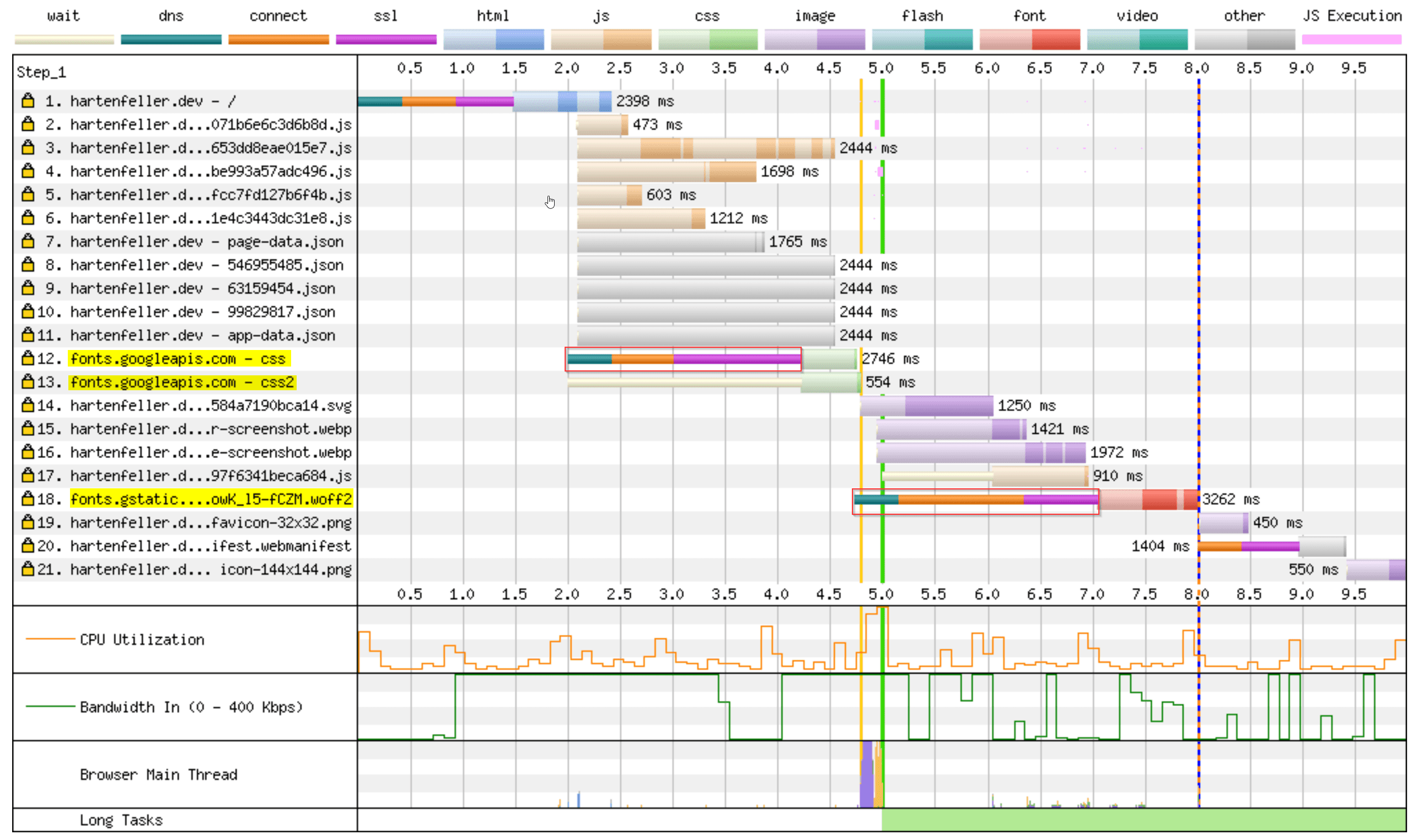Click the purple ssl legend color bar

pyautogui.click(x=385, y=39)
